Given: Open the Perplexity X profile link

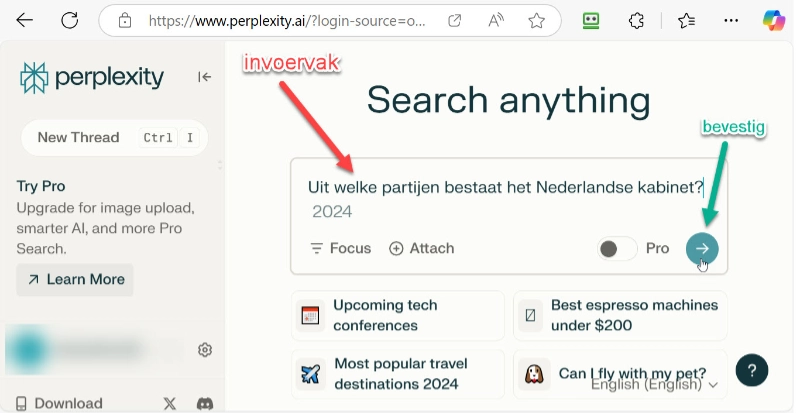Looking at the screenshot, I should point(170,403).
